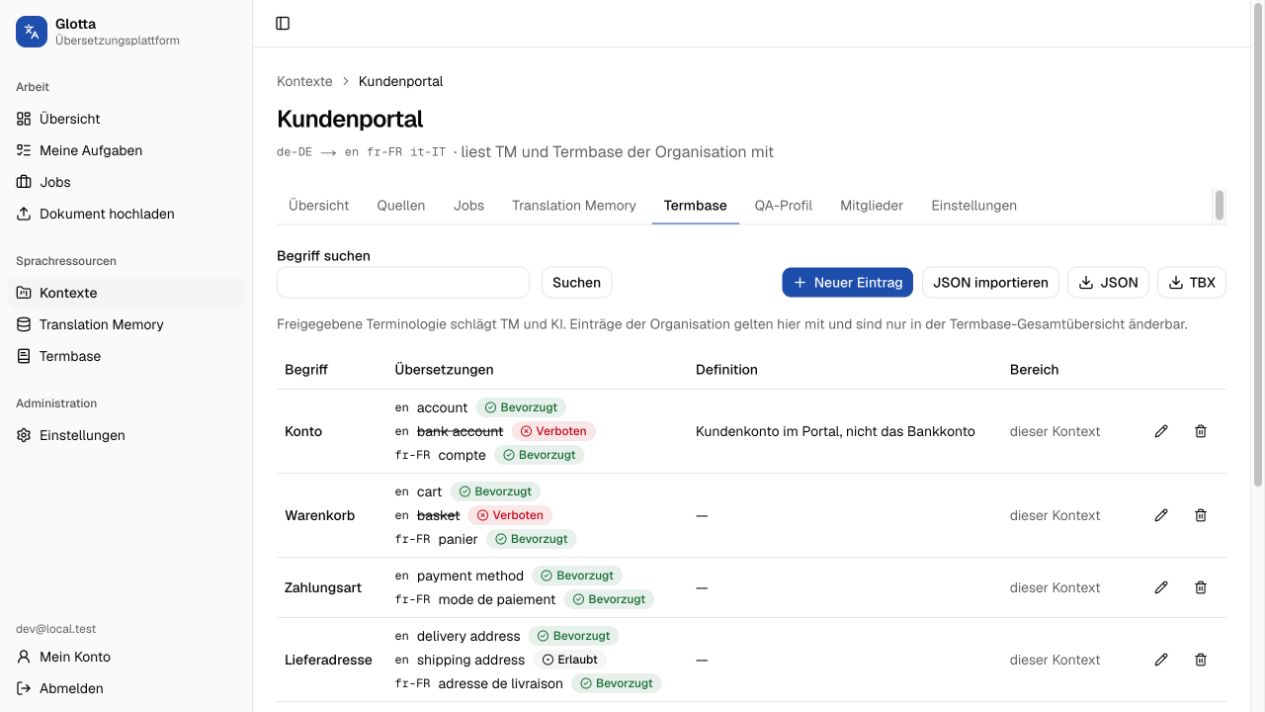
Task: Open Mein Konto in the sidebar
Action: (126, 657)
